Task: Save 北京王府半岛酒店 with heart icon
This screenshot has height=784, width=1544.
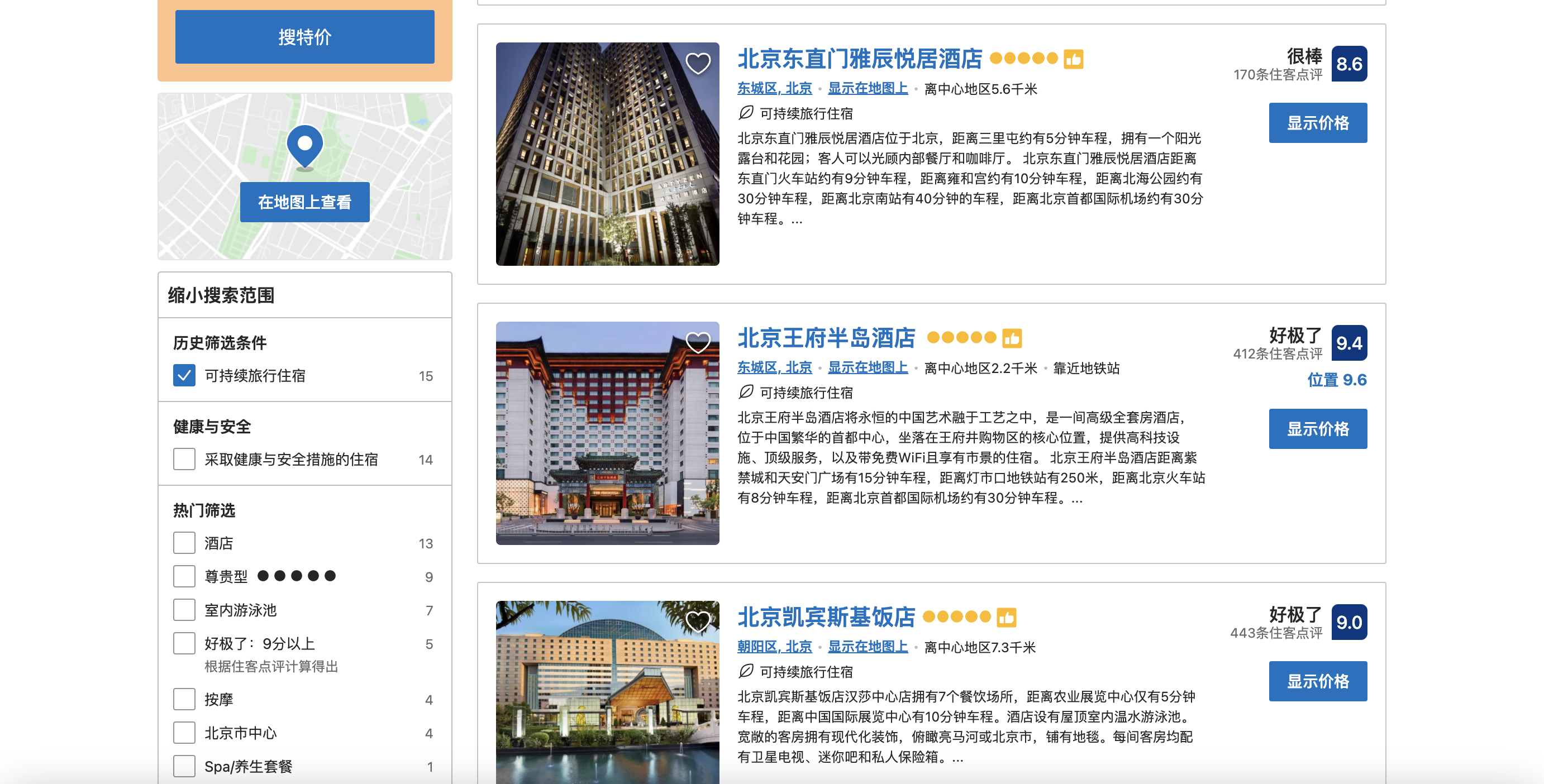Action: (x=698, y=343)
